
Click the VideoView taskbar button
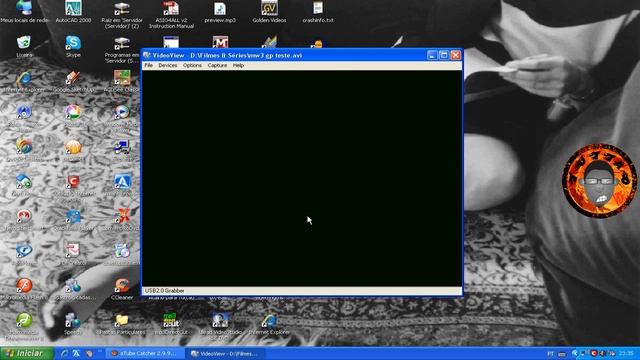(x=226, y=353)
